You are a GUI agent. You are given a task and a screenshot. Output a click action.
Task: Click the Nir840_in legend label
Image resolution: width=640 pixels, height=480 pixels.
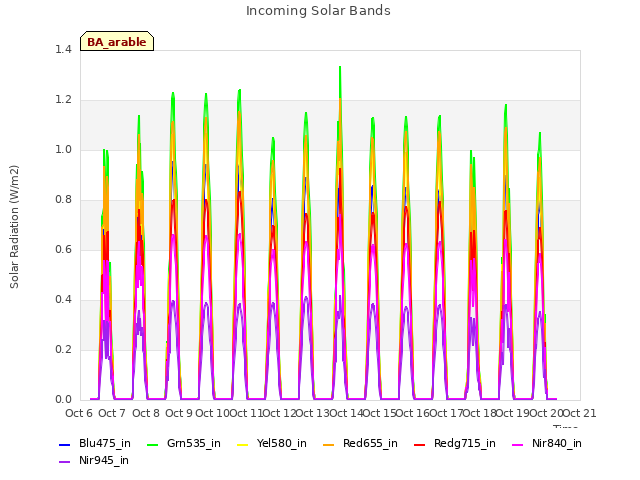(557, 443)
